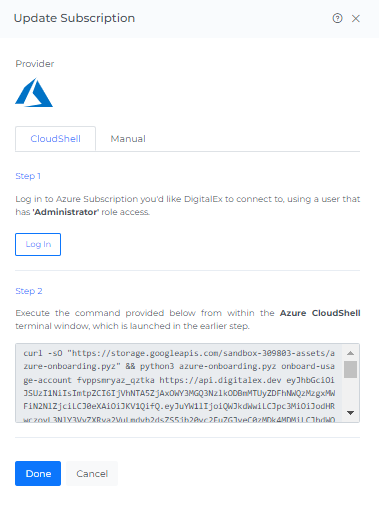The height and width of the screenshot is (509, 379).
Task: Click the Update Subscription title
Action: tap(74, 18)
